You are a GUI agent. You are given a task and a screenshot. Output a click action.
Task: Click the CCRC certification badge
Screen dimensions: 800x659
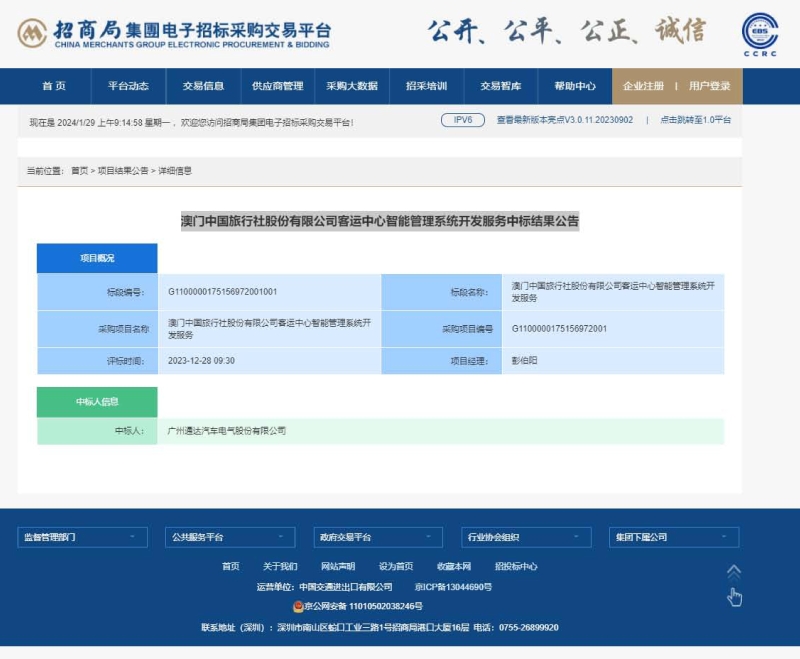point(760,33)
